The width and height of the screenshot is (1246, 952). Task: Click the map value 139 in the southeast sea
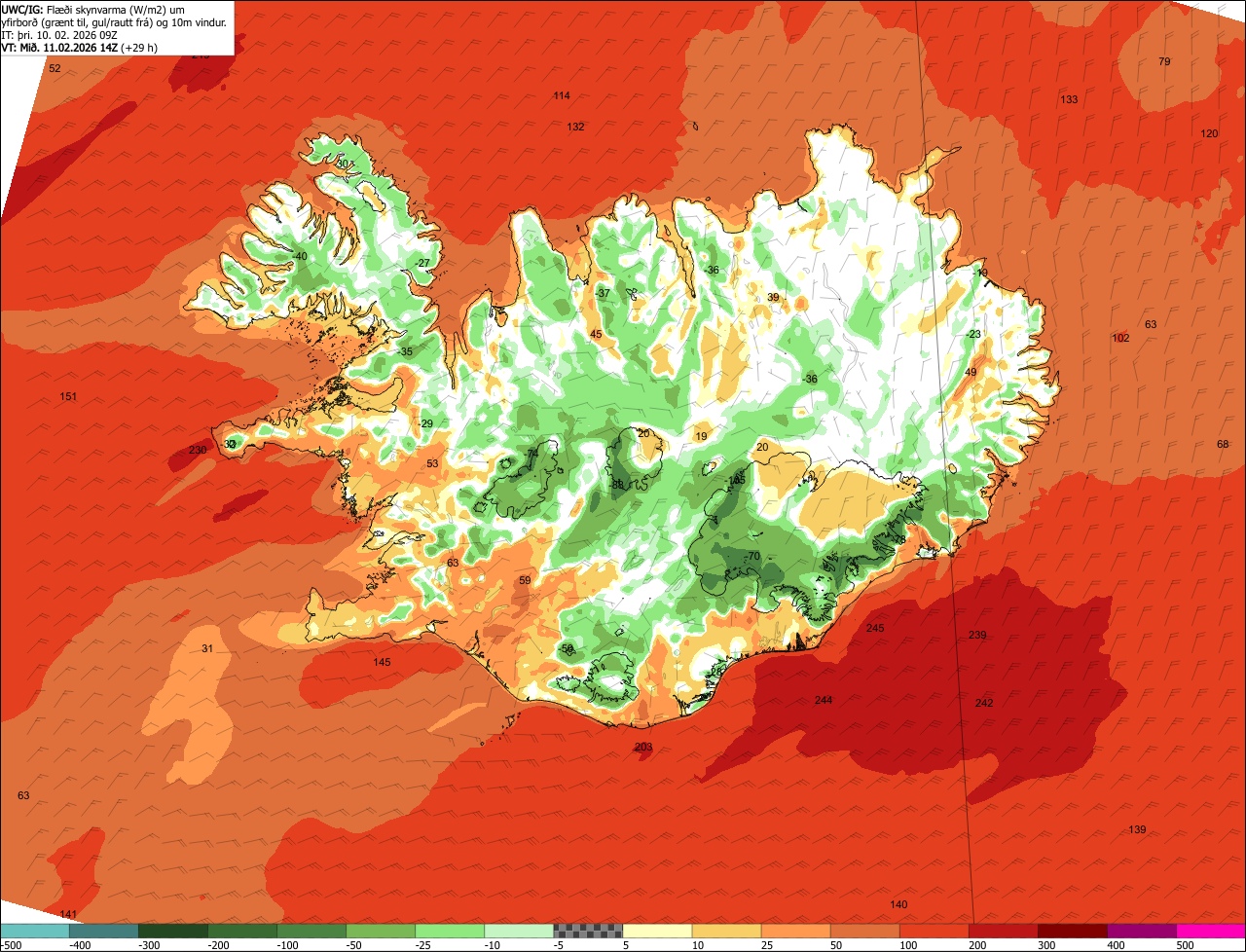tap(1137, 830)
